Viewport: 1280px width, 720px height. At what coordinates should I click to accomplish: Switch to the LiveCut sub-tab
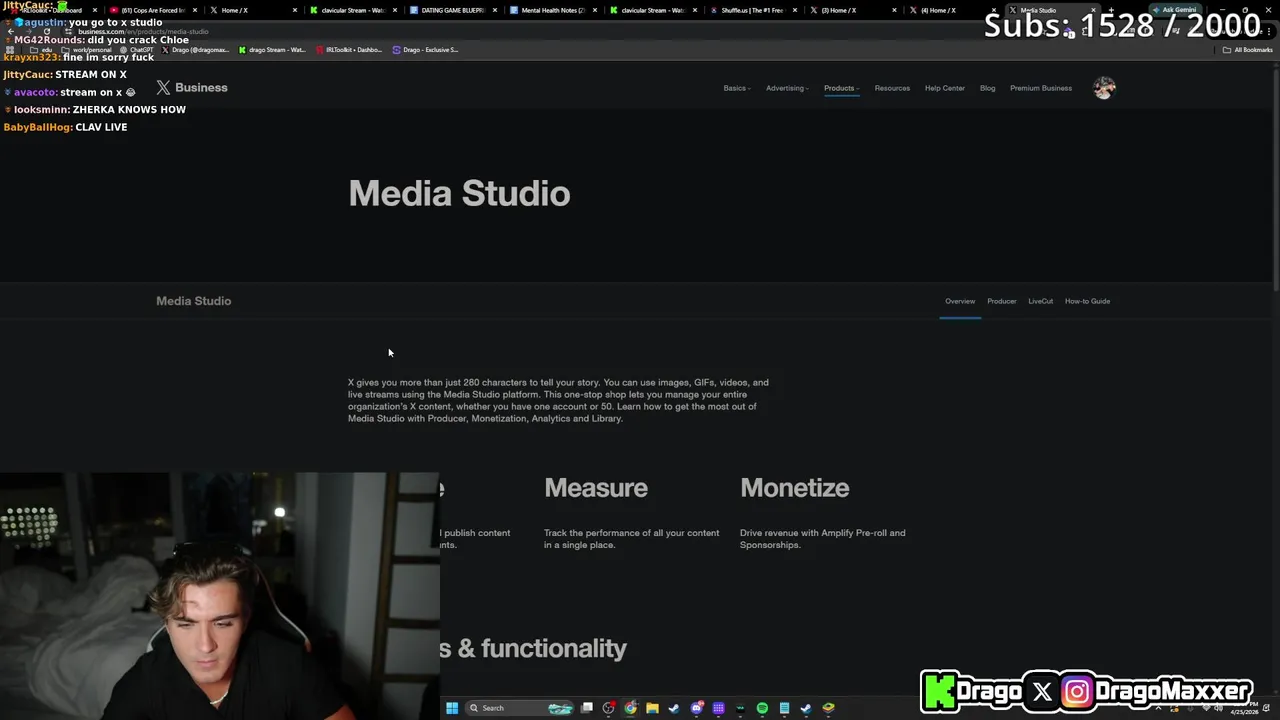1040,301
